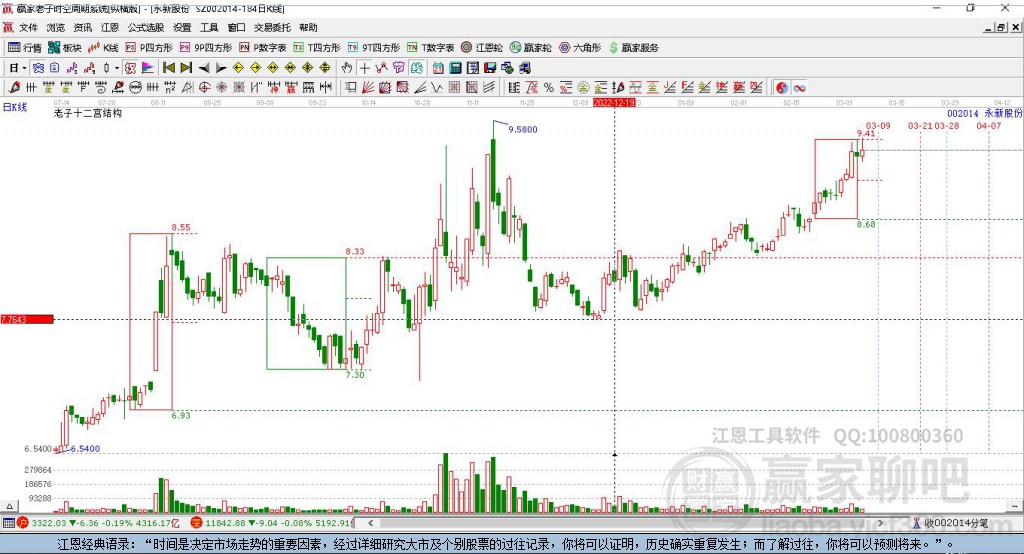Click the horizontal scrollbar right arrow
Image resolution: width=1024 pixels, height=554 pixels.
click(x=880, y=523)
